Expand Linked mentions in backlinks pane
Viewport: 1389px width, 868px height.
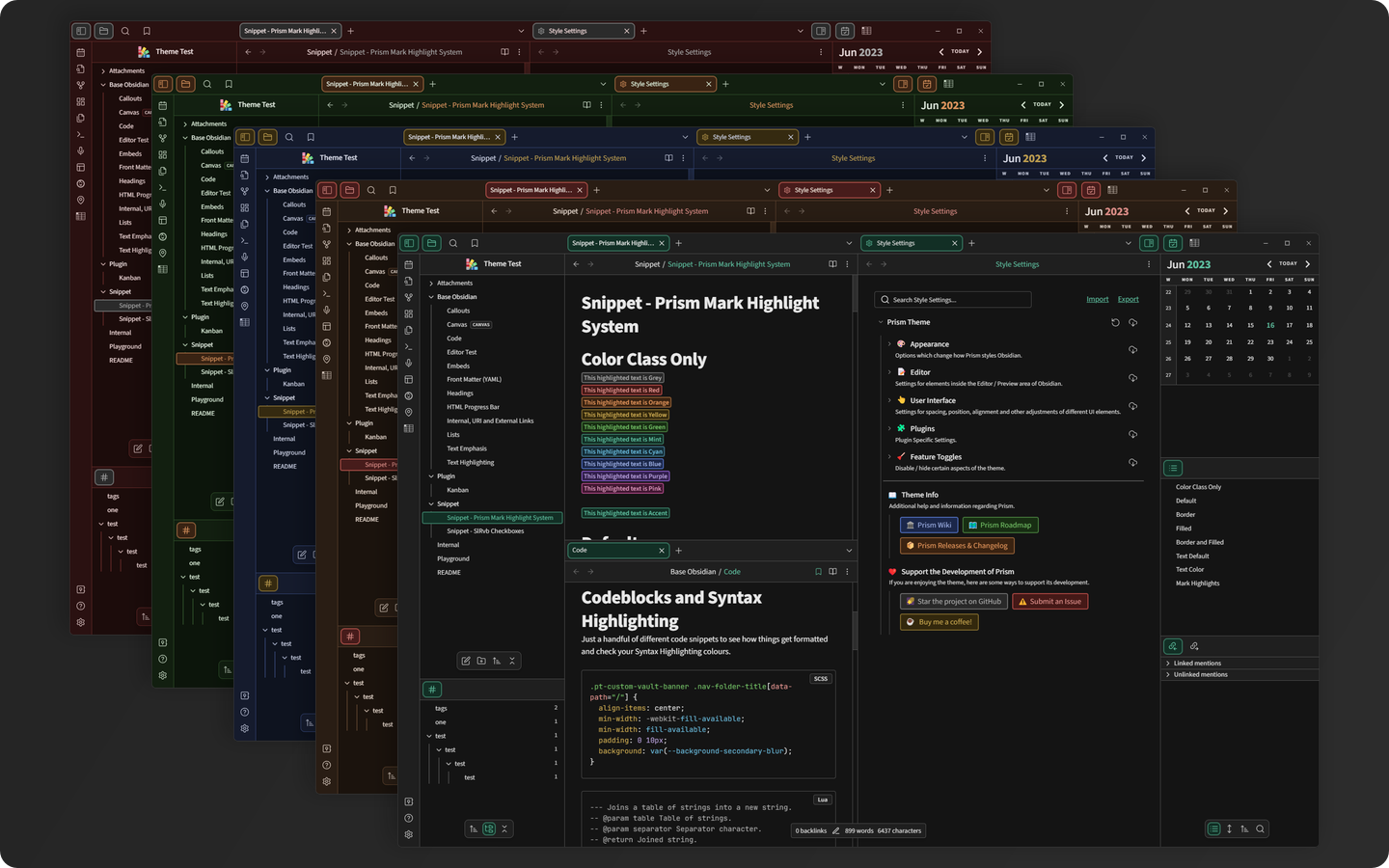1168,664
